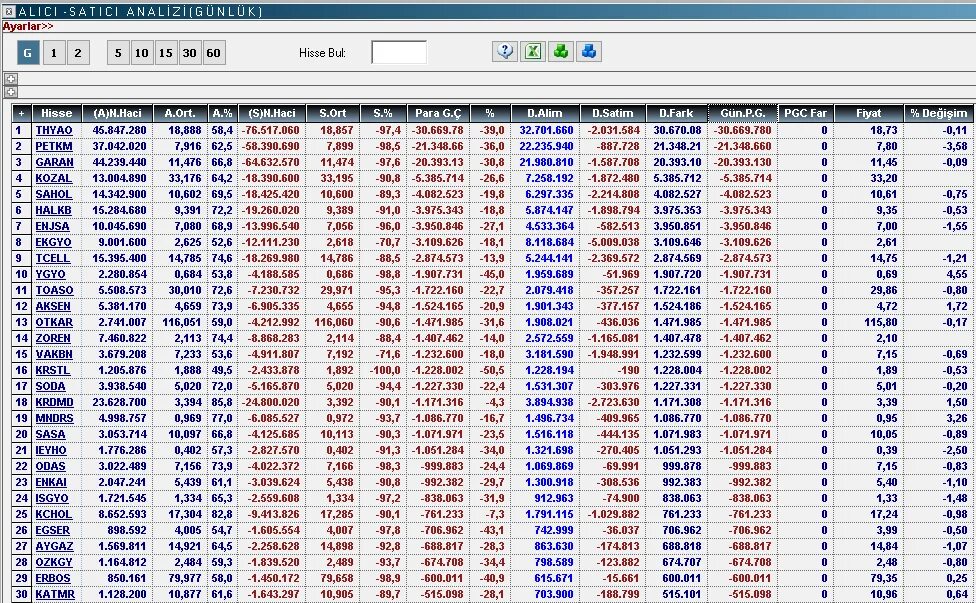Screen dimensions: 976x603
Task: Sort by the Hisse column header
Action: (57, 113)
